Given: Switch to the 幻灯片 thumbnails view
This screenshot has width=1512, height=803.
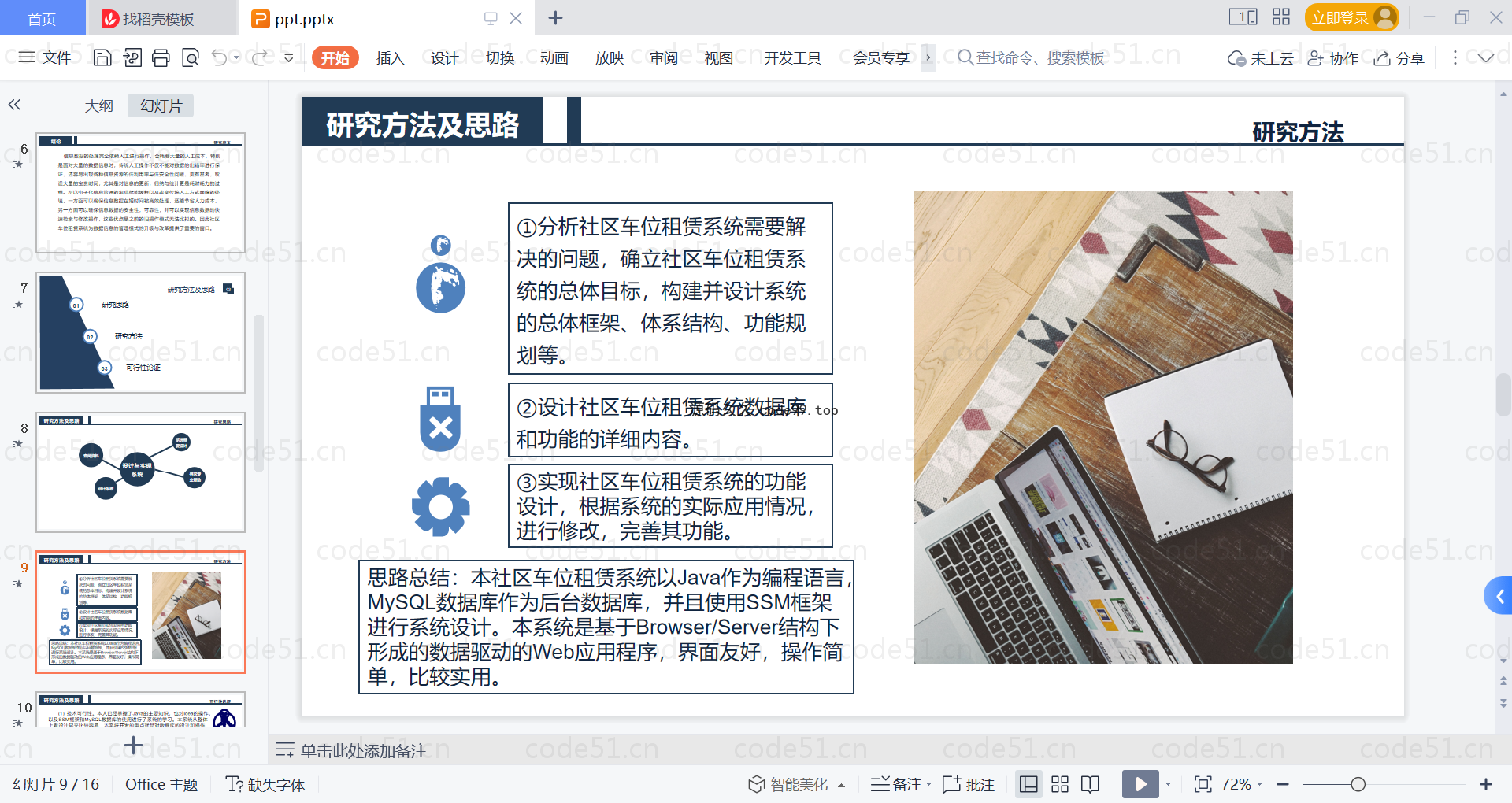Looking at the screenshot, I should (161, 105).
